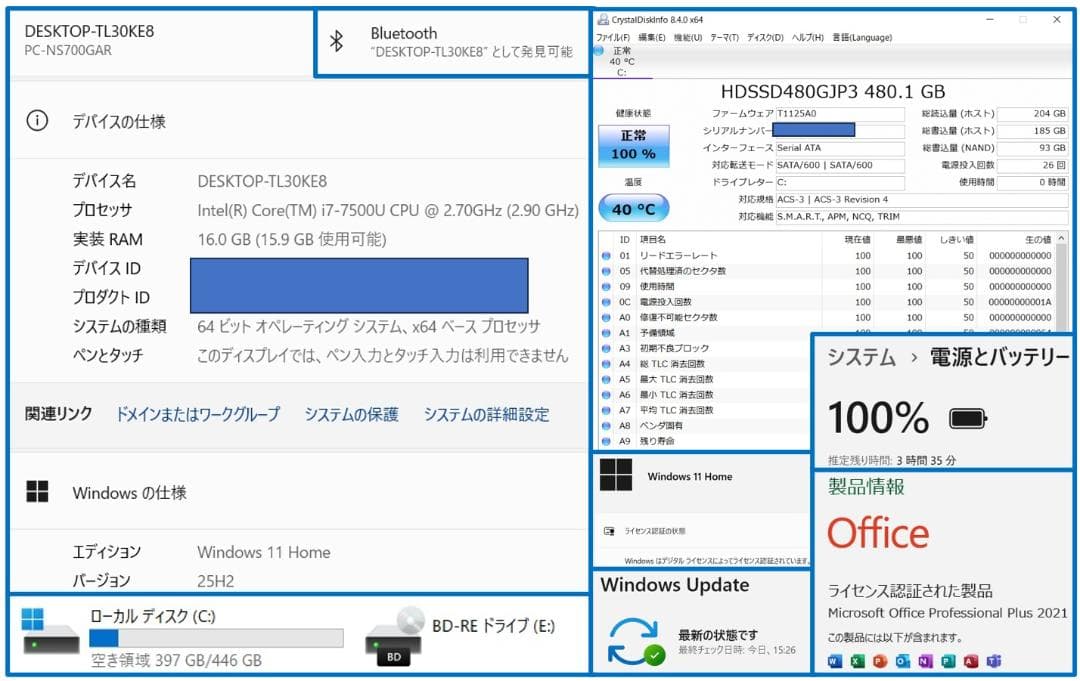
Task: Click the PowerPoint icon
Action: 881,661
